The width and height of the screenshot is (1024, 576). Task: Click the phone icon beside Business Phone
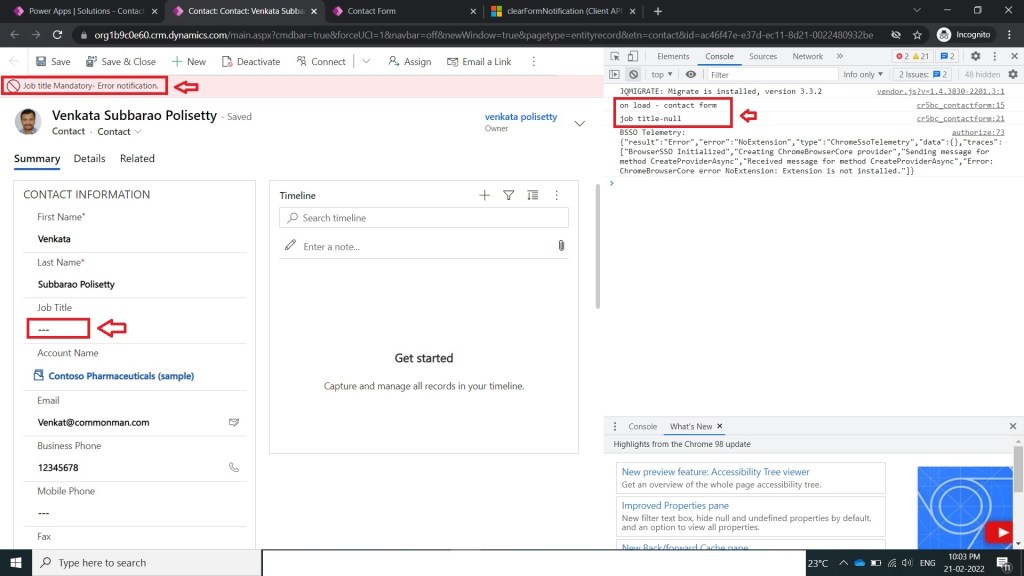[x=234, y=467]
